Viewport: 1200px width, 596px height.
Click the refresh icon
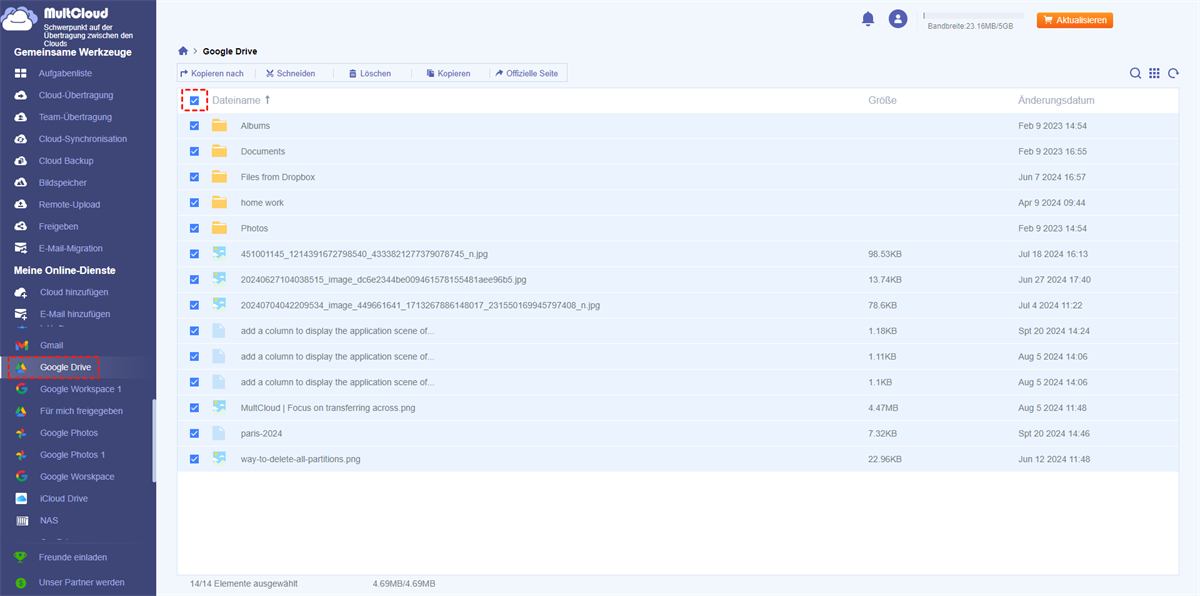(1173, 73)
